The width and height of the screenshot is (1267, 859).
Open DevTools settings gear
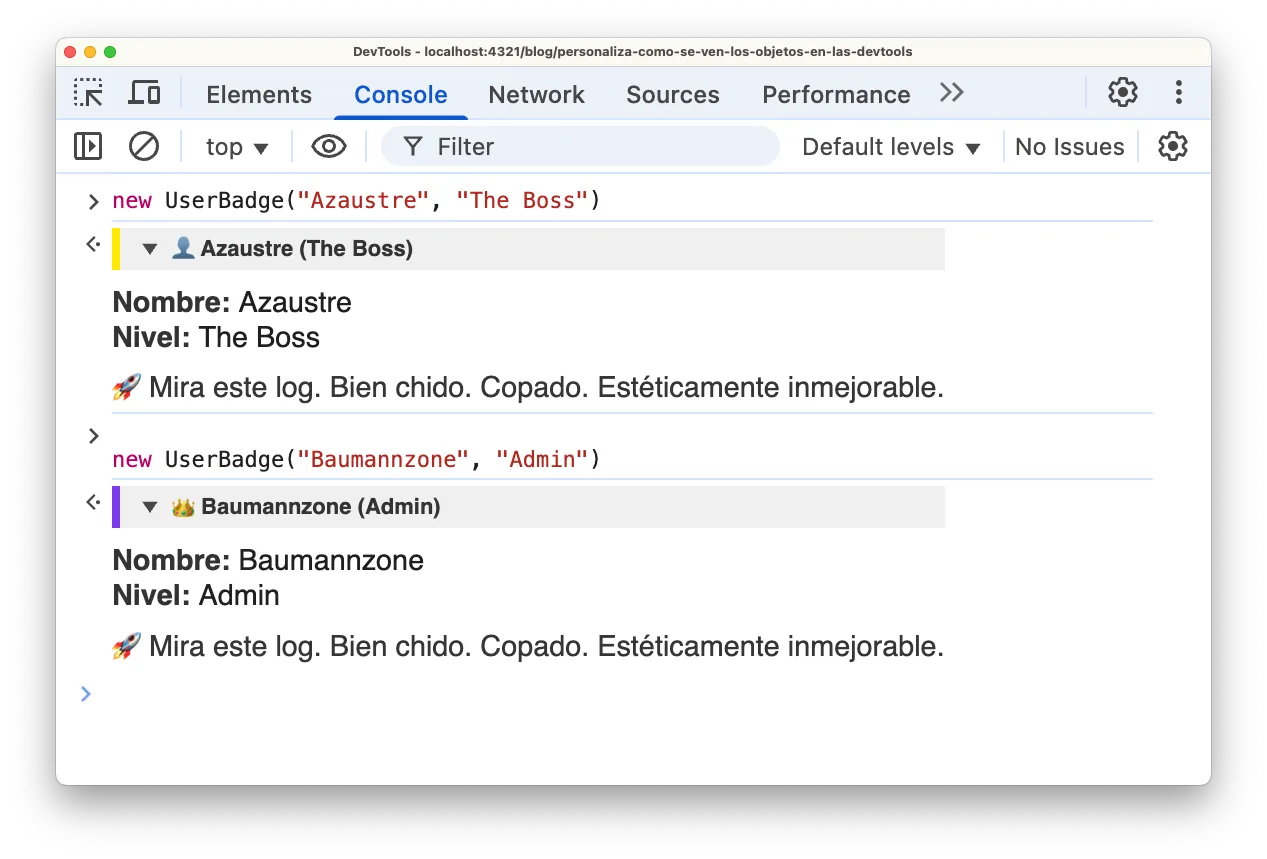point(1122,92)
